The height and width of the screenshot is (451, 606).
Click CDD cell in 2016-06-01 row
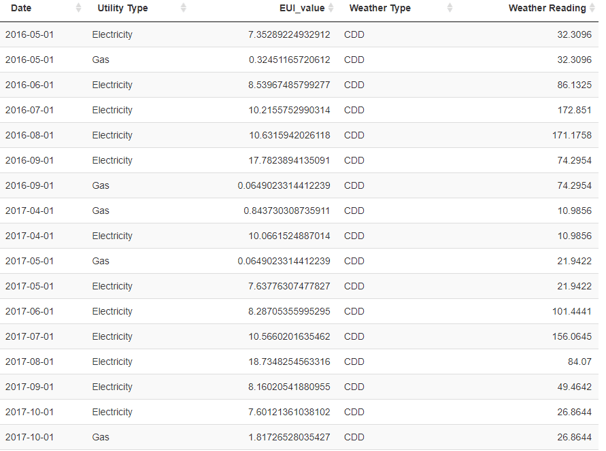(x=354, y=85)
